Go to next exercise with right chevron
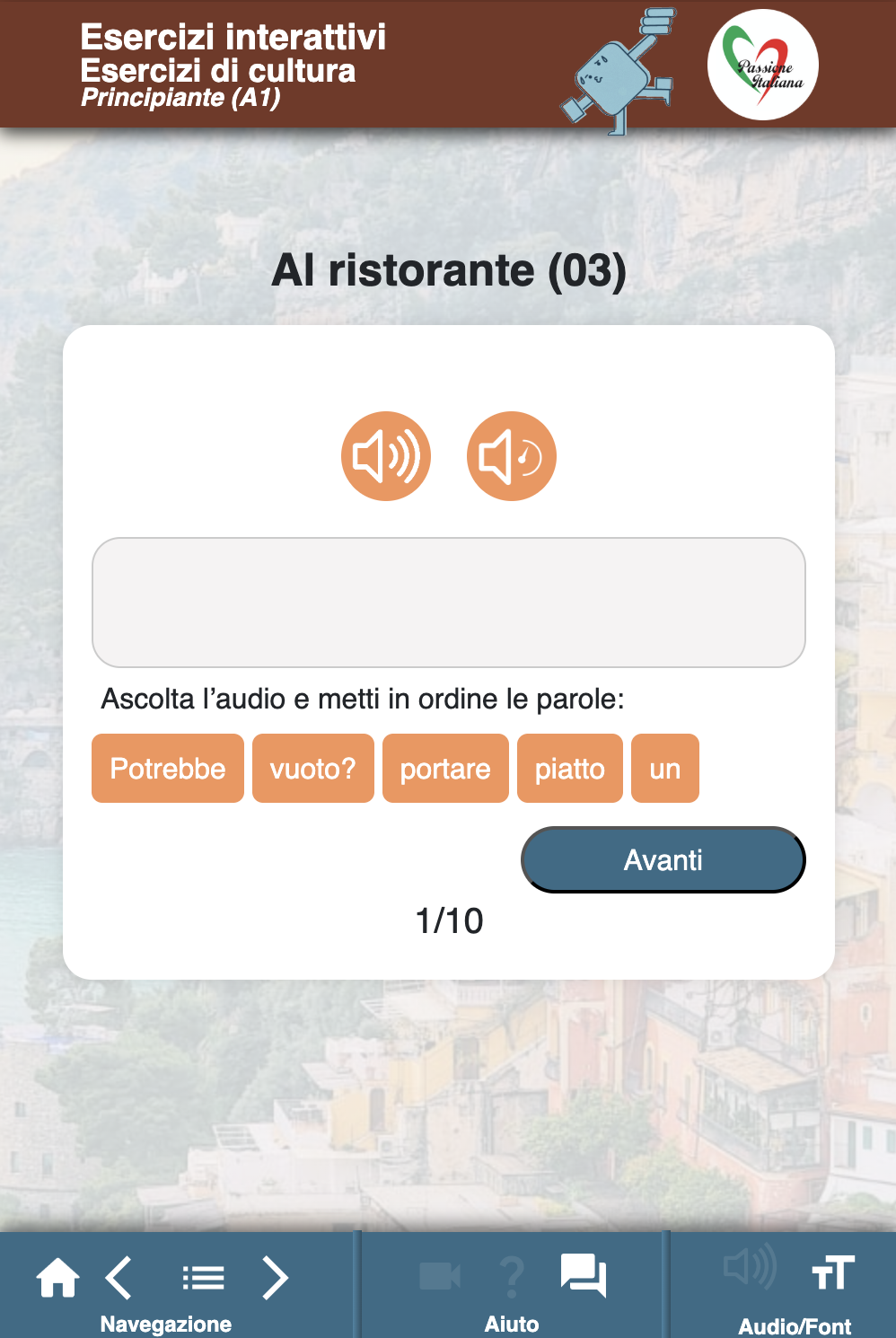The image size is (896, 1338). pyautogui.click(x=275, y=1277)
